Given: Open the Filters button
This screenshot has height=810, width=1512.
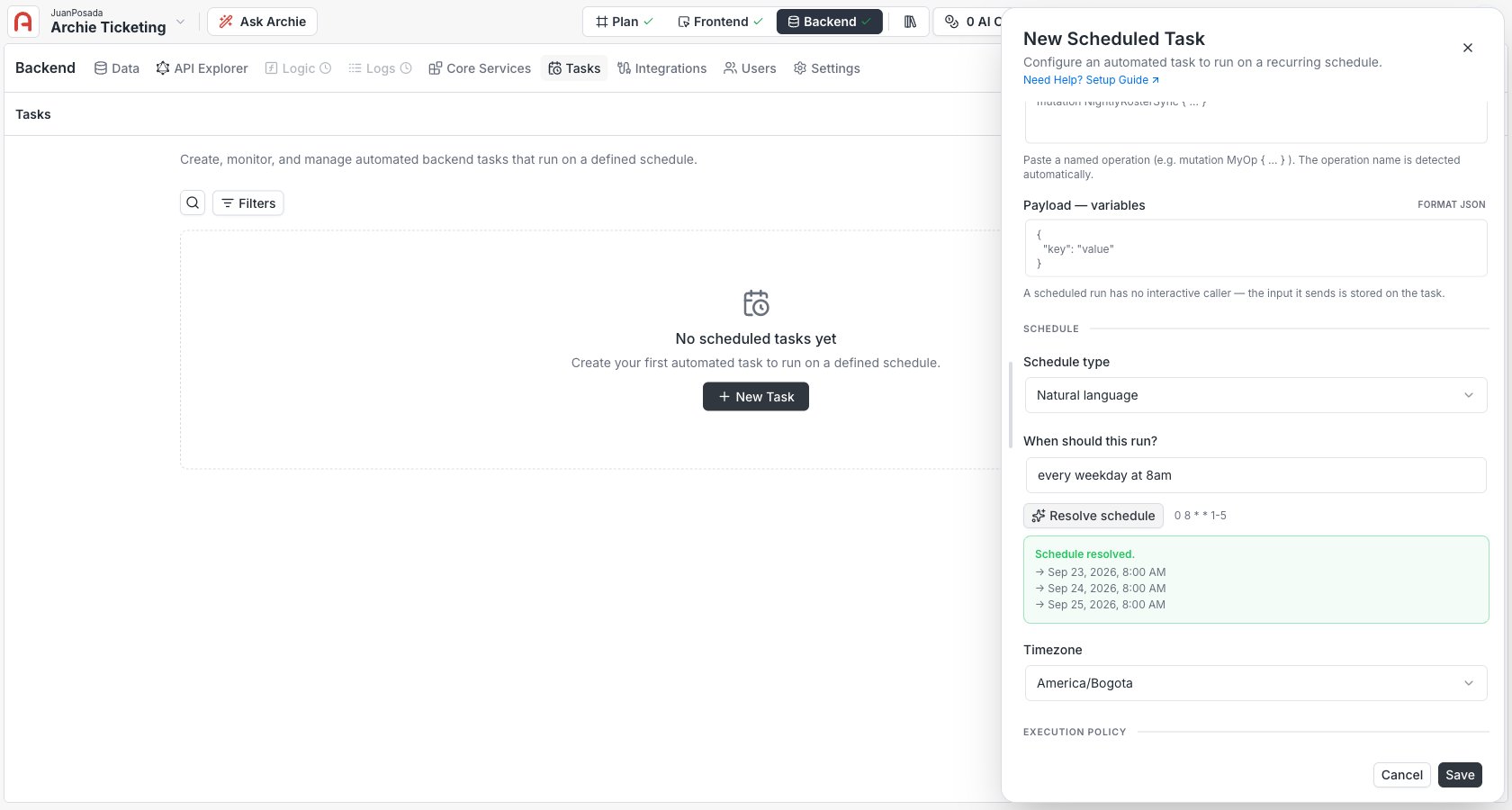Looking at the screenshot, I should (248, 203).
